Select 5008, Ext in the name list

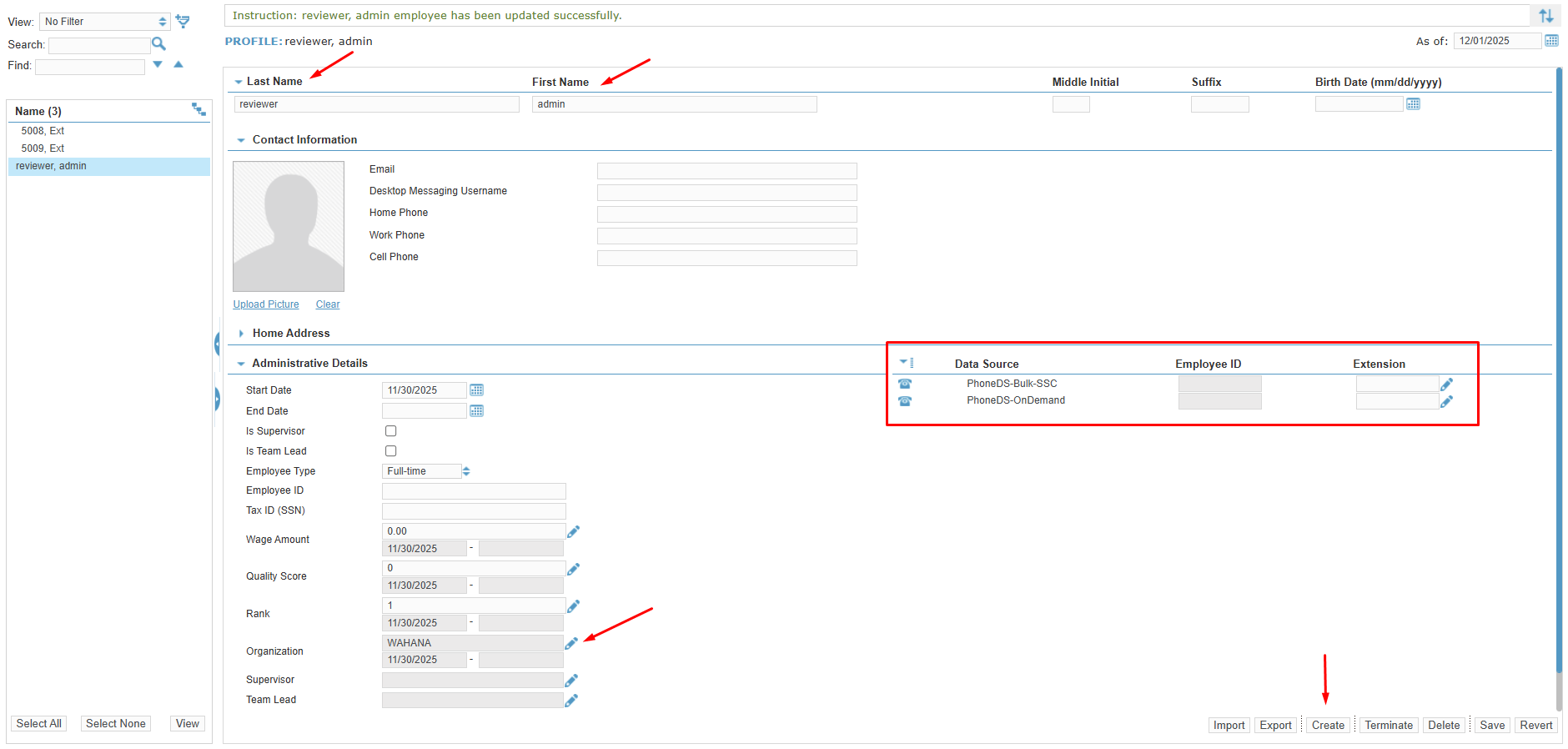pos(43,131)
